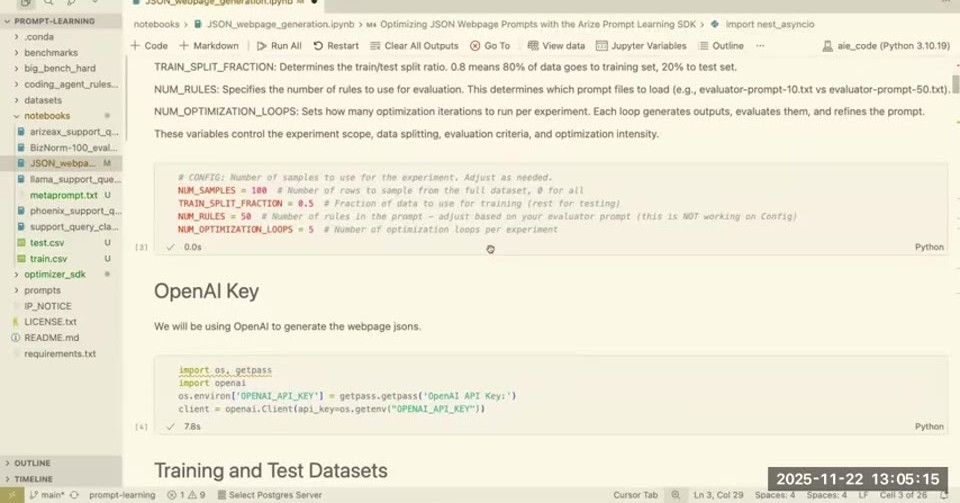The image size is (960, 503).
Task: Add a new Markdown cell
Action: (x=209, y=46)
